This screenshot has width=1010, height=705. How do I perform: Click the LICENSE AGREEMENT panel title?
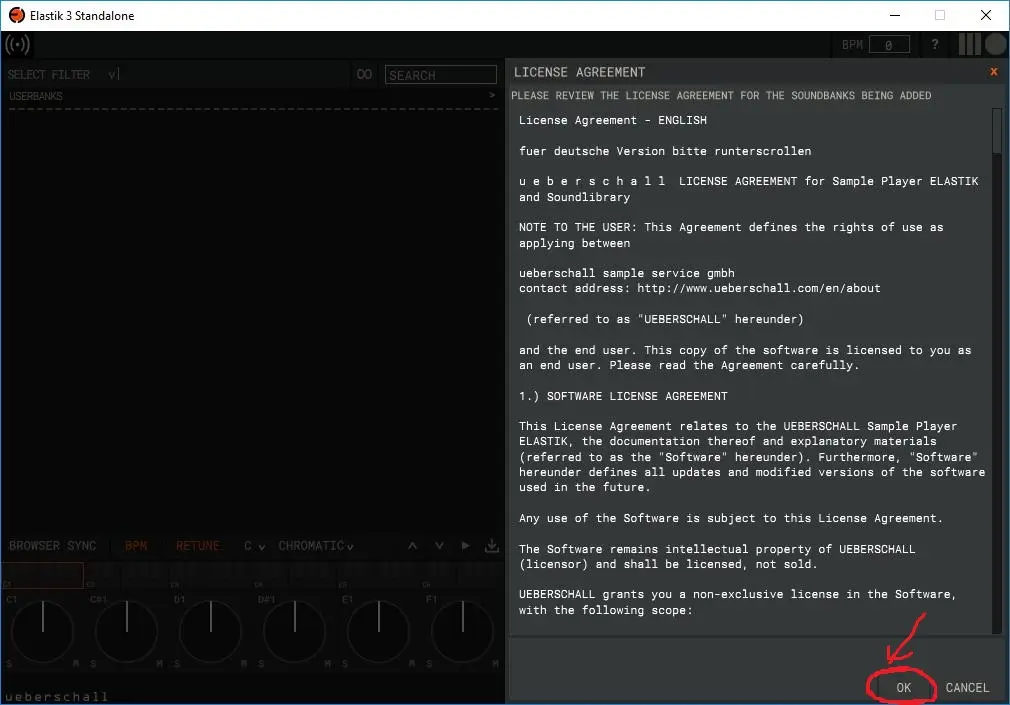pyautogui.click(x=579, y=72)
